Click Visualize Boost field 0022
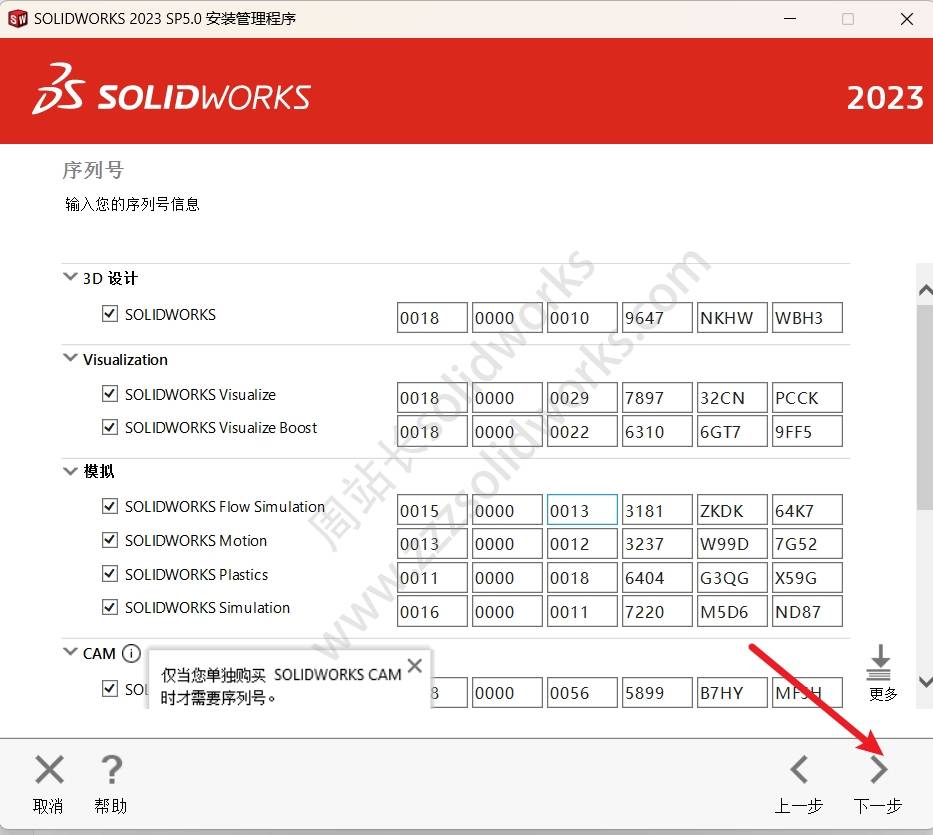Image resolution: width=933 pixels, height=835 pixels. tap(582, 431)
